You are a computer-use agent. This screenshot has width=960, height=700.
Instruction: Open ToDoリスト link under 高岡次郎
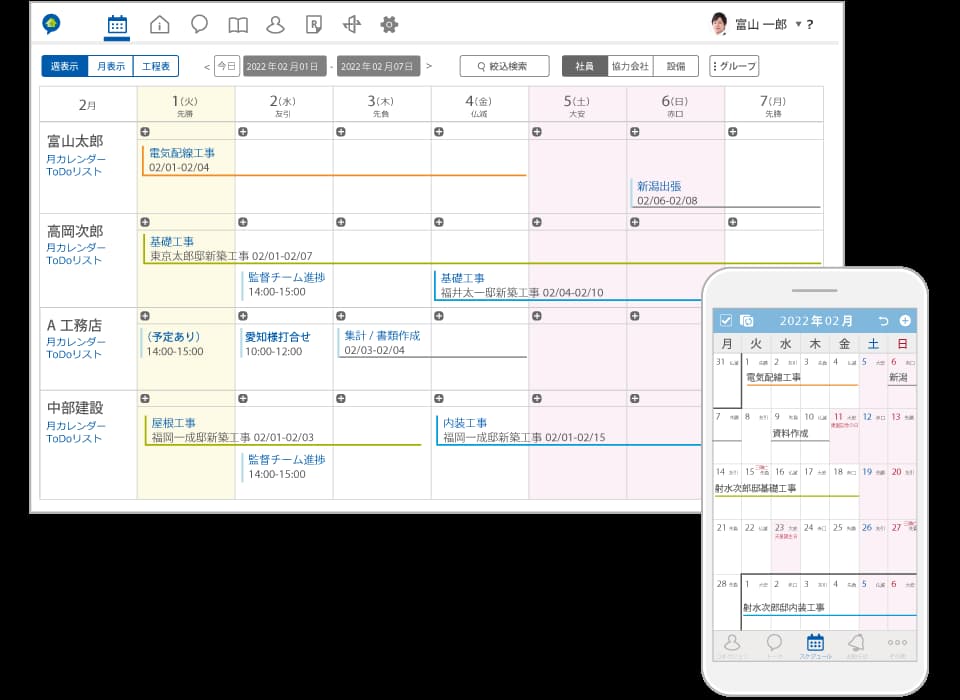tap(74, 260)
